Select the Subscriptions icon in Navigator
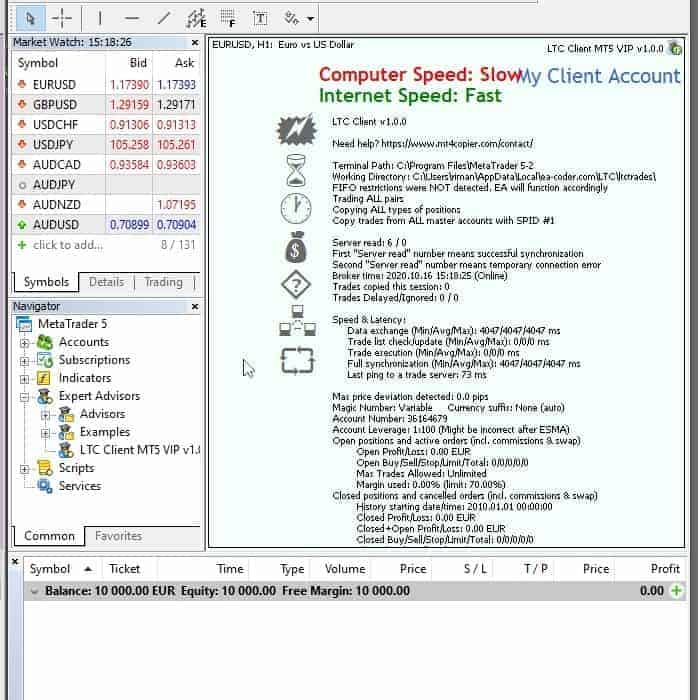 (45, 360)
